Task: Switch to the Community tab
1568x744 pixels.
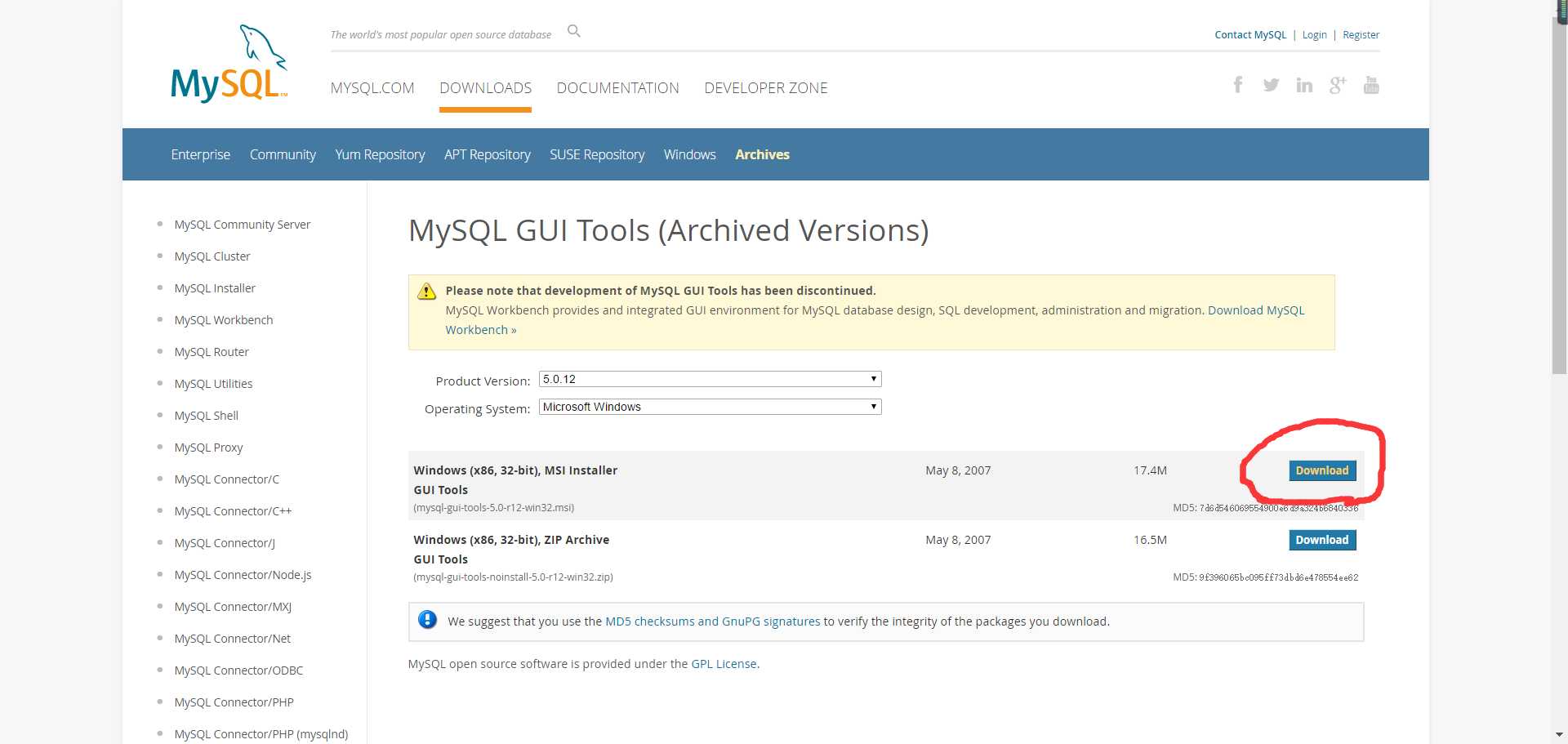Action: click(283, 154)
